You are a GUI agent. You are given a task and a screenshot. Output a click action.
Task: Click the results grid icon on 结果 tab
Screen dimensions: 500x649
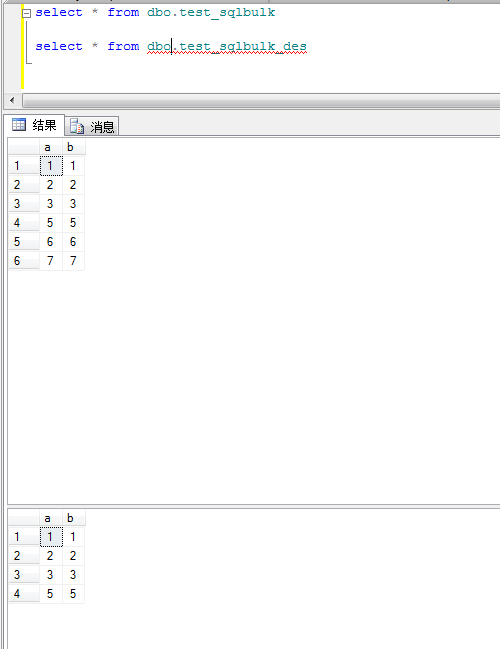[19, 124]
